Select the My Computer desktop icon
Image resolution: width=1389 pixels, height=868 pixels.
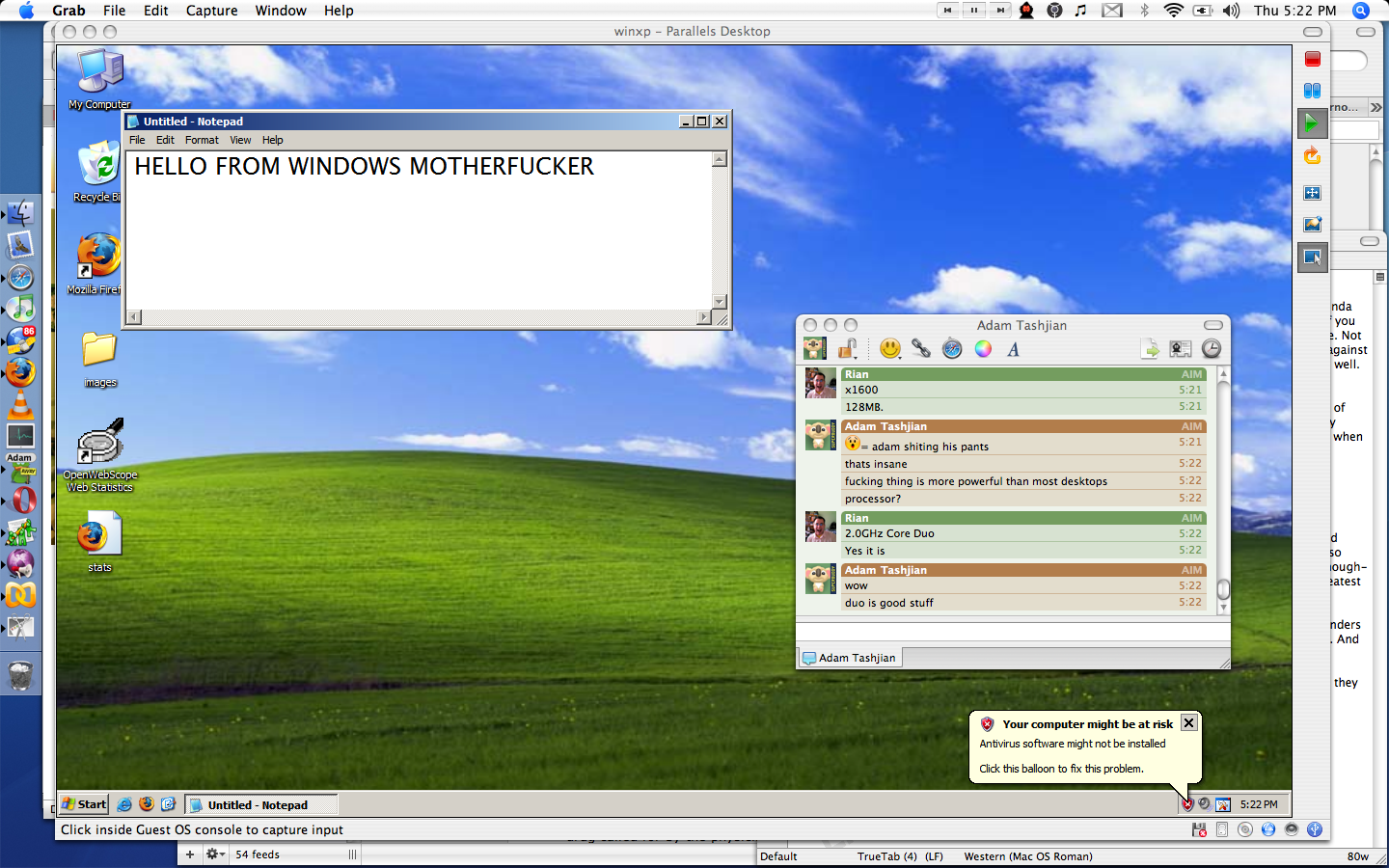(99, 79)
